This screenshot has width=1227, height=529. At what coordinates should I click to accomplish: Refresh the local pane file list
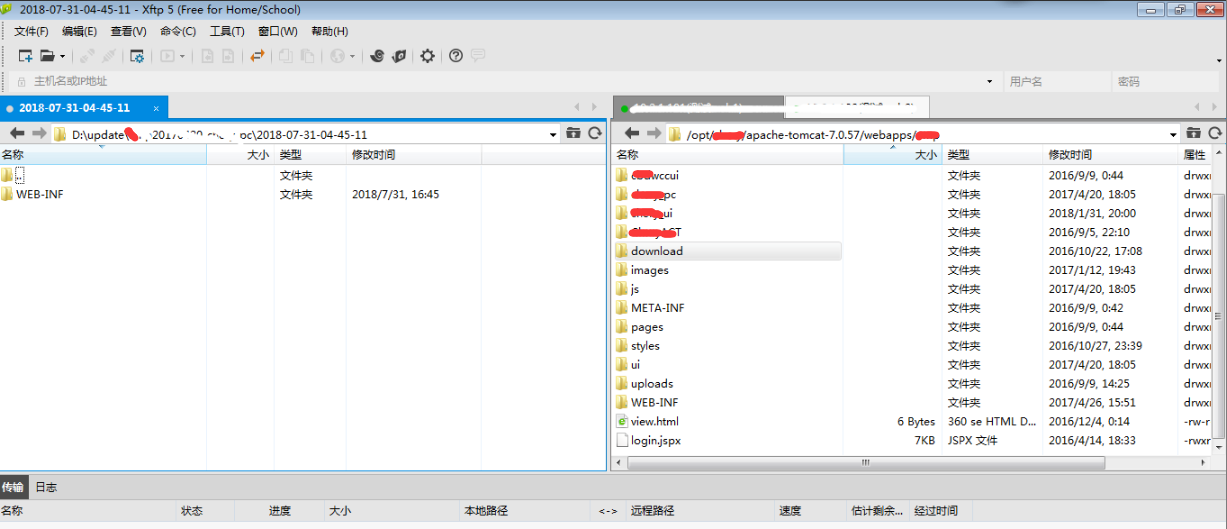(595, 133)
